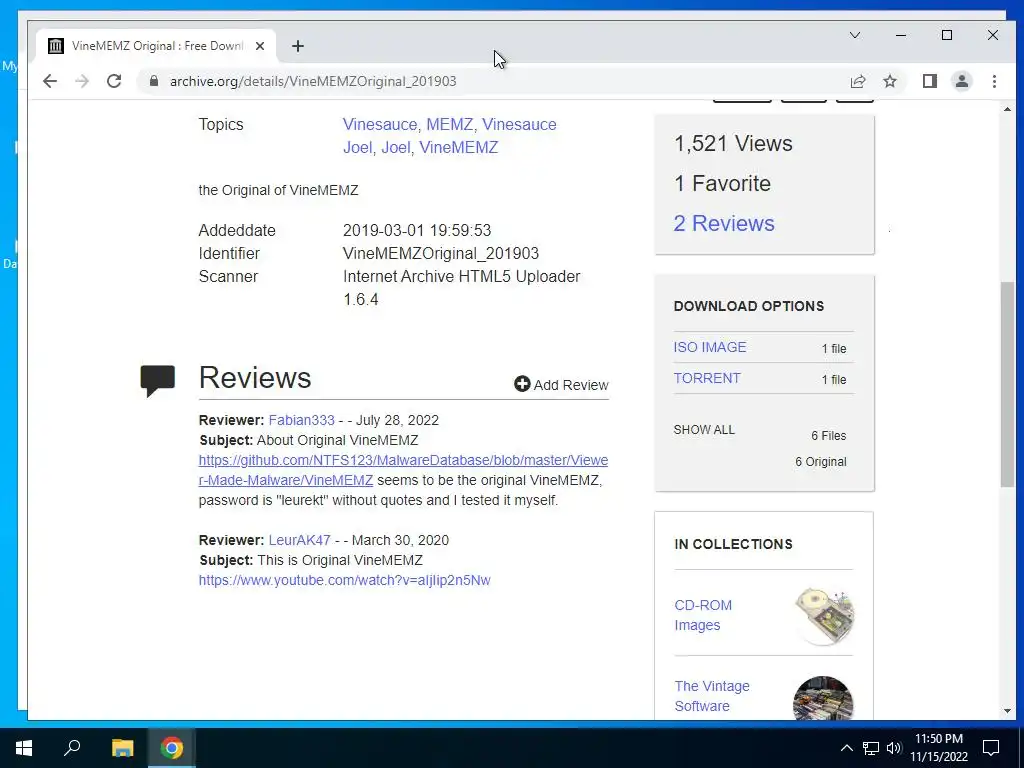Open the taskbar clock and date
The image size is (1024, 768).
coord(938,748)
